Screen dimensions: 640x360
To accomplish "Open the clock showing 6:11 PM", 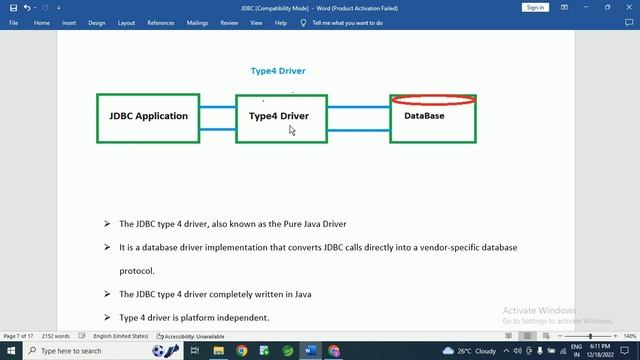I will 600,351.
